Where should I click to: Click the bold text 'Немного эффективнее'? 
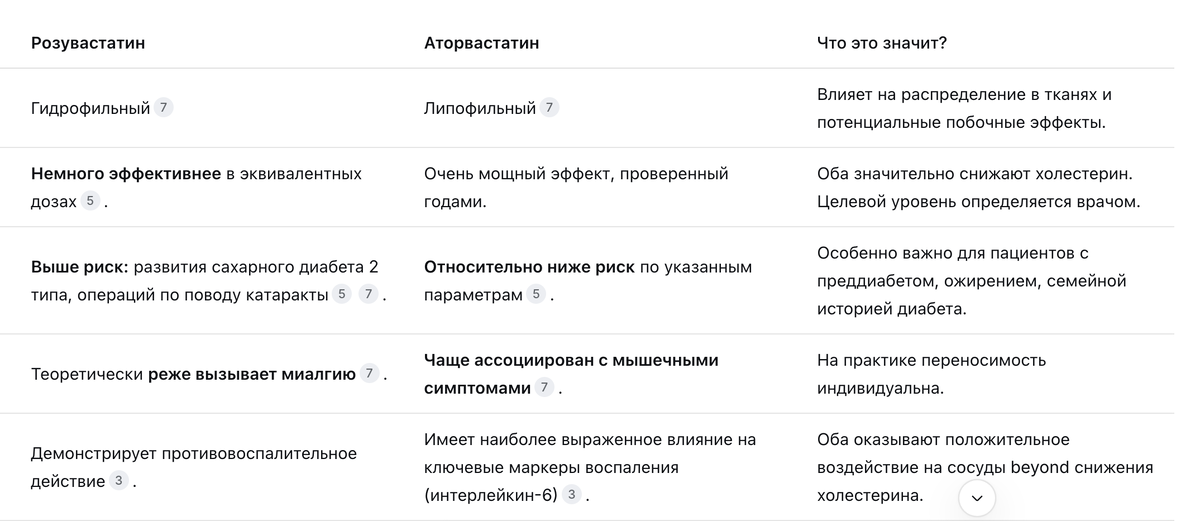(x=126, y=174)
